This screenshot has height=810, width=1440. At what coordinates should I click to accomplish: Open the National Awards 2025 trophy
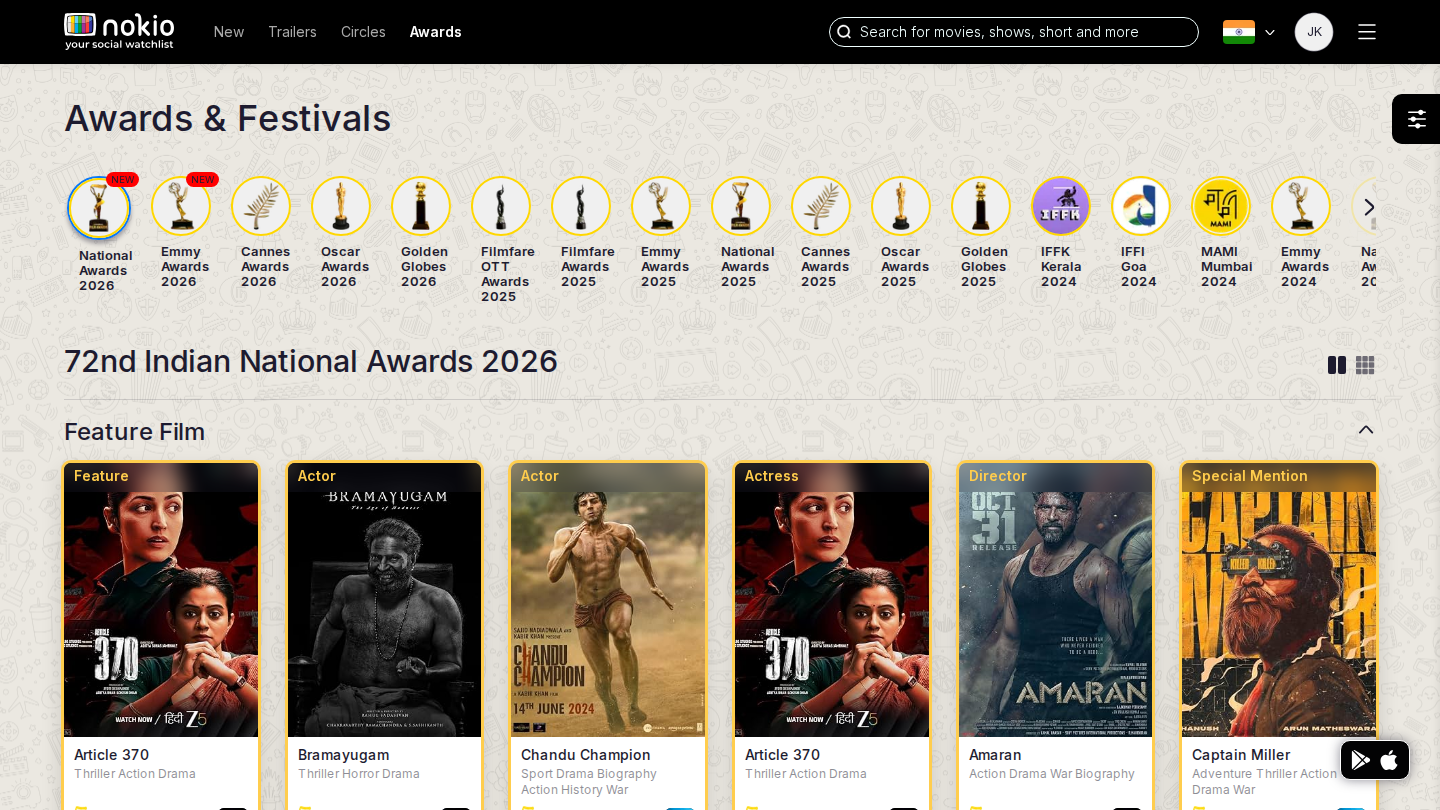[741, 206]
